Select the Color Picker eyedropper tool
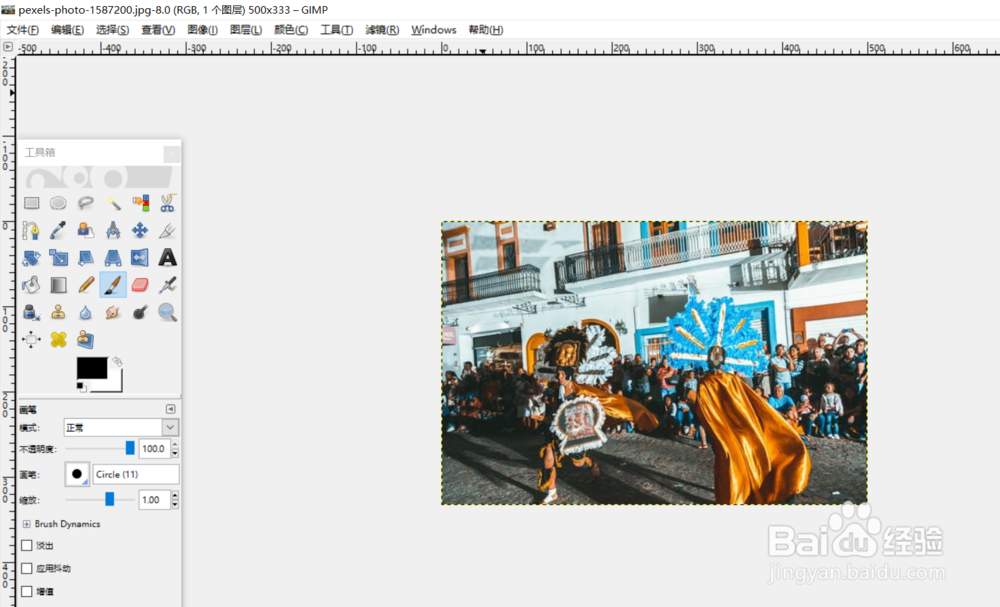This screenshot has height=607, width=1000. (58, 230)
